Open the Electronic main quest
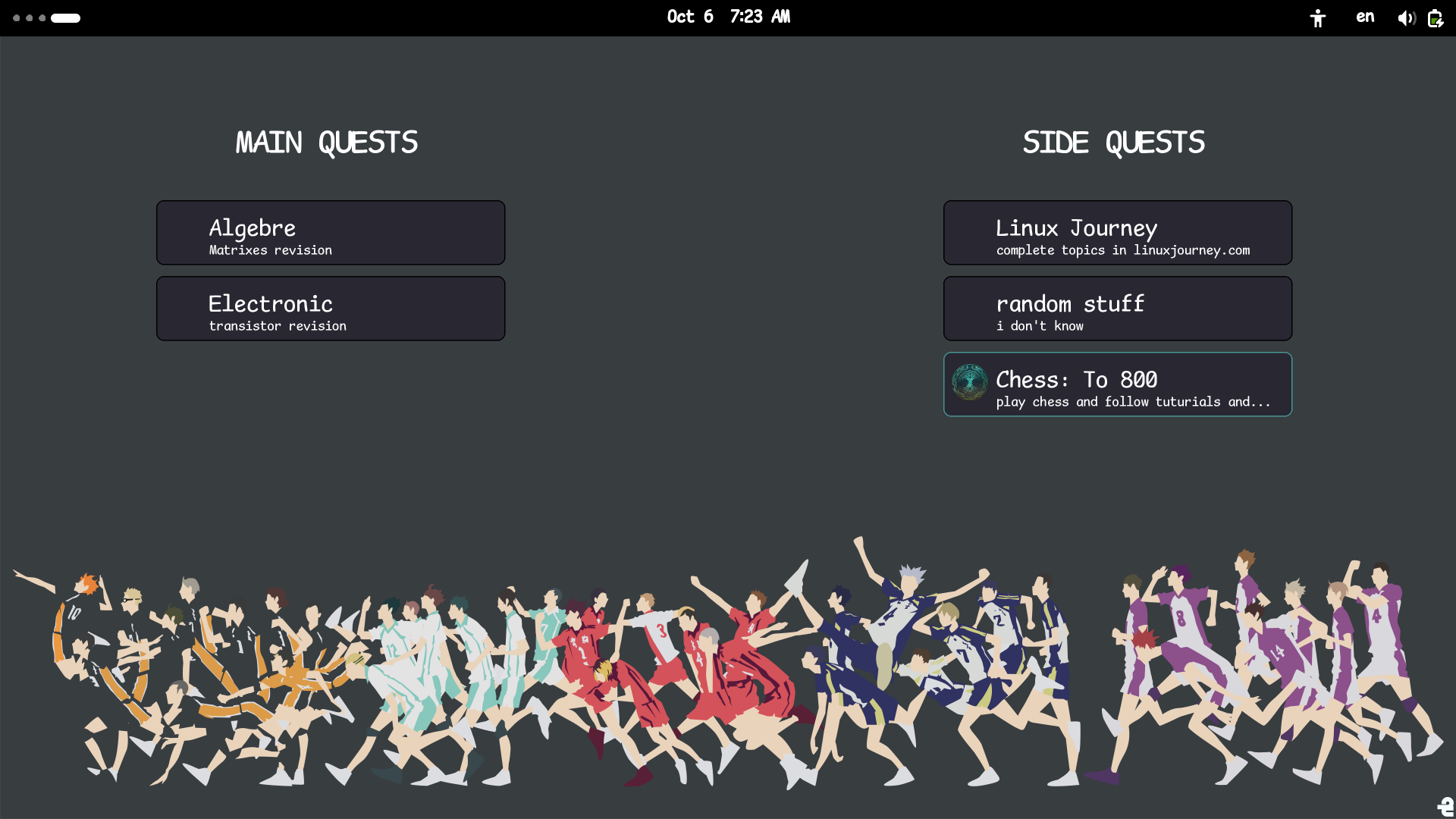This screenshot has height=819, width=1456. (x=331, y=309)
